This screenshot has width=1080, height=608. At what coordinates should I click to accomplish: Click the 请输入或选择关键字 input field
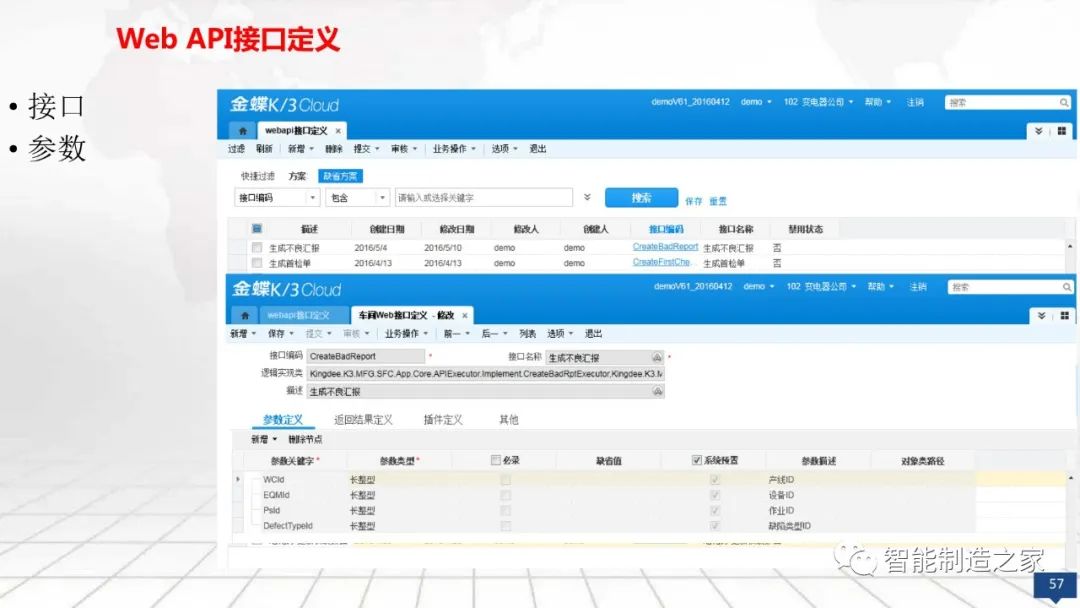tap(480, 197)
